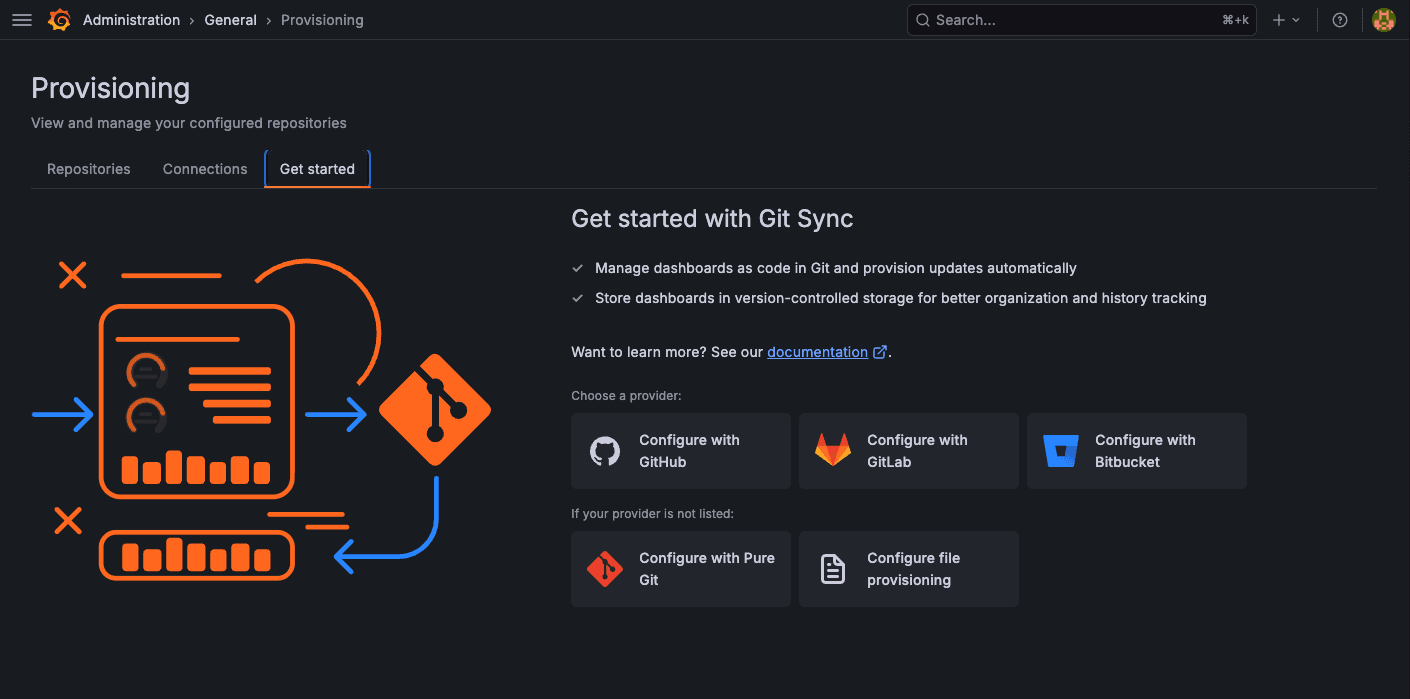Click the General breadcrumb item
The height and width of the screenshot is (699, 1410).
click(230, 19)
